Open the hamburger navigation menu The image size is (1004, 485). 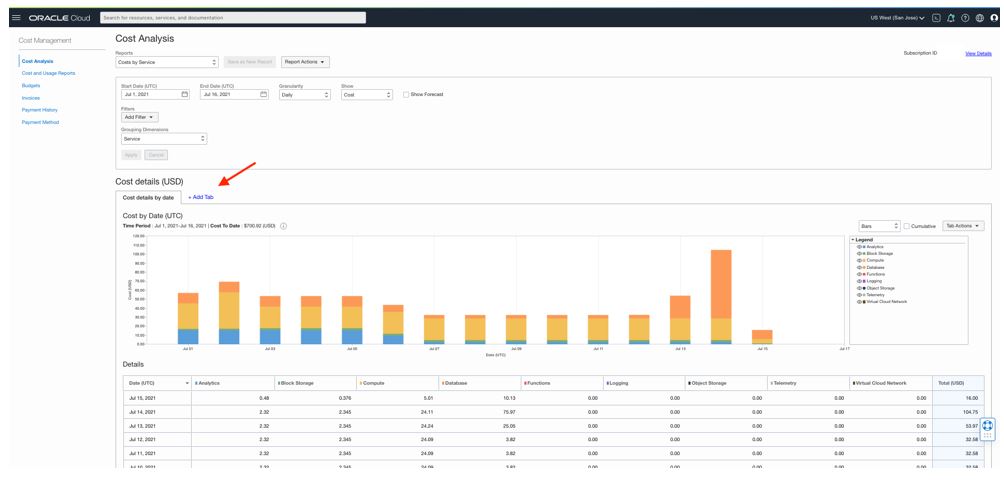tap(17, 18)
